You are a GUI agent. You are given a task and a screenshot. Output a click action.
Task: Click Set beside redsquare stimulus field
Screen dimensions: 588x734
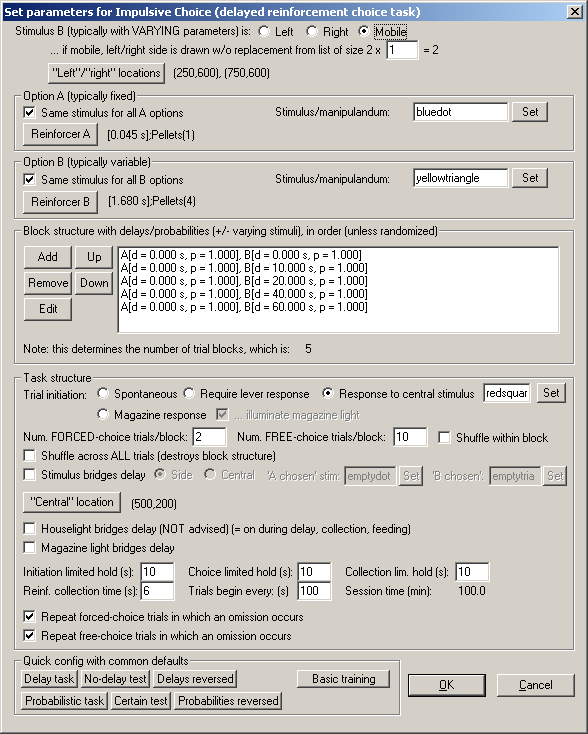pos(551,393)
